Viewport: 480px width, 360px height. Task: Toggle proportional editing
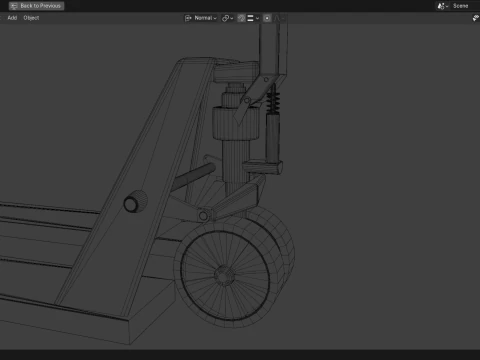click(267, 18)
